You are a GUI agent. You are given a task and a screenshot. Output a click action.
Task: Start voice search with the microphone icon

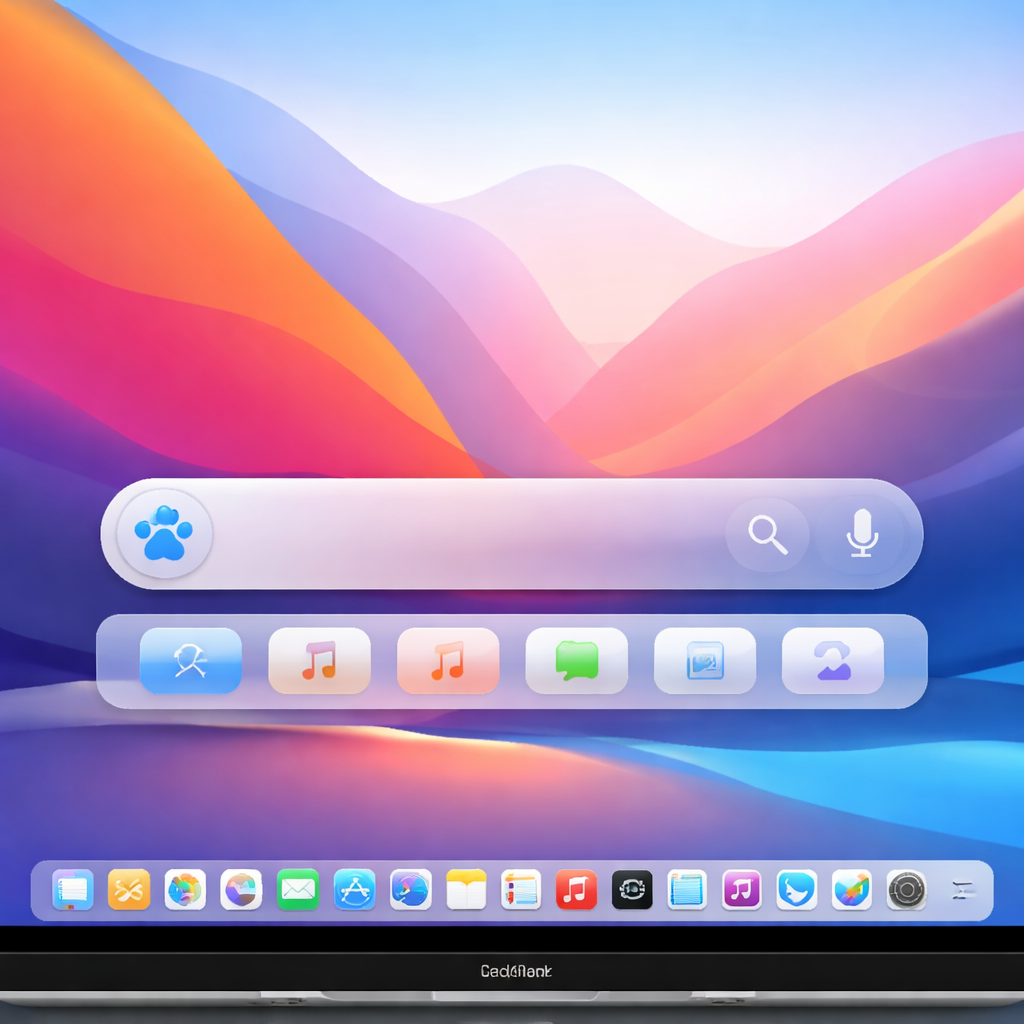click(862, 535)
